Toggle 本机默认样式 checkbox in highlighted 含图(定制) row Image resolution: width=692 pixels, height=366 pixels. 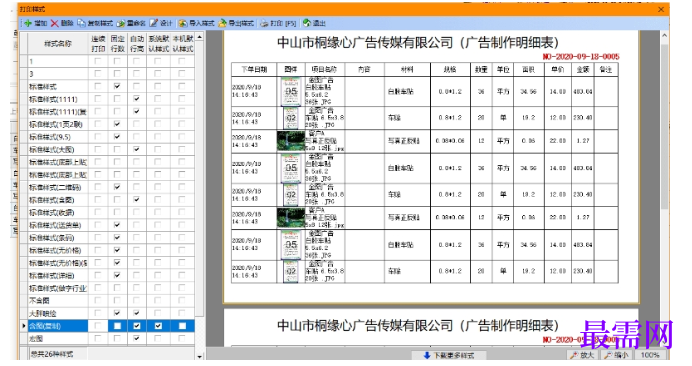point(182,326)
